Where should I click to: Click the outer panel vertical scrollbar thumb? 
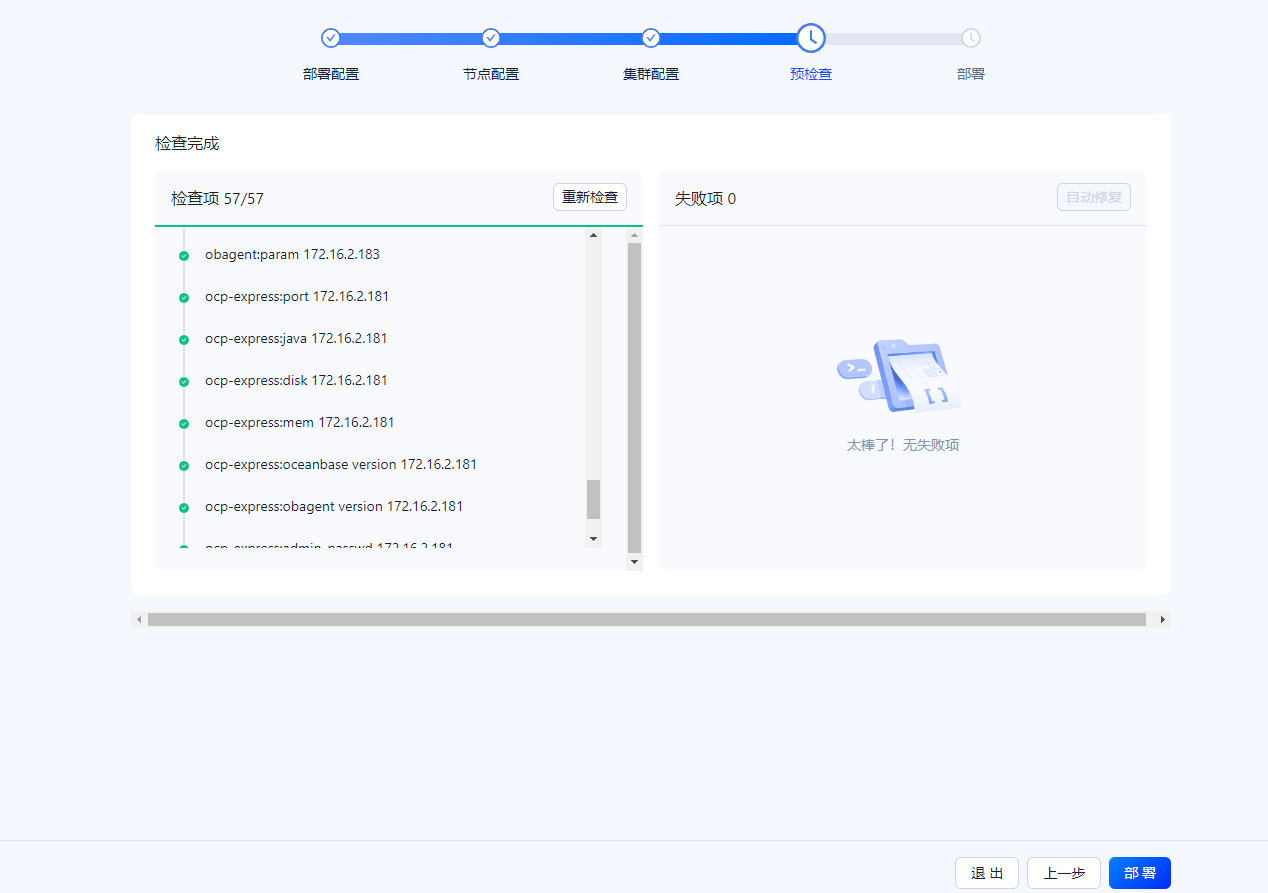634,398
